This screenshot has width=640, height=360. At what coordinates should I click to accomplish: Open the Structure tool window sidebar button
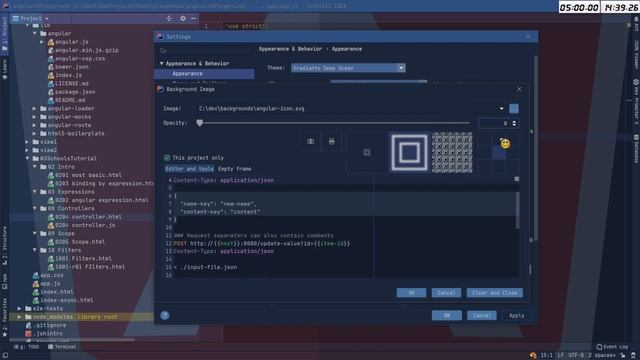[x=4, y=246]
